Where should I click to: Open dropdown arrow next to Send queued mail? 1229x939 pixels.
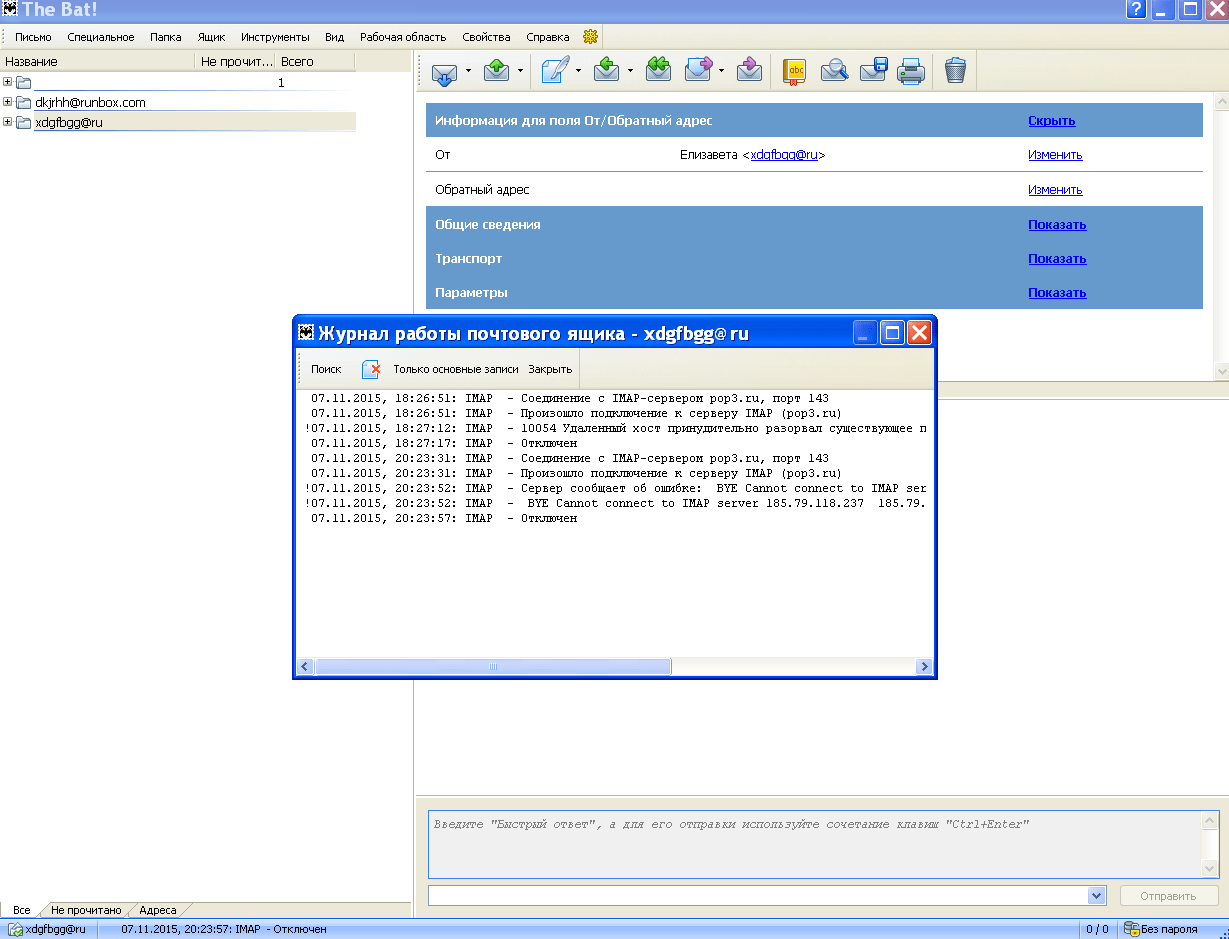(520, 71)
